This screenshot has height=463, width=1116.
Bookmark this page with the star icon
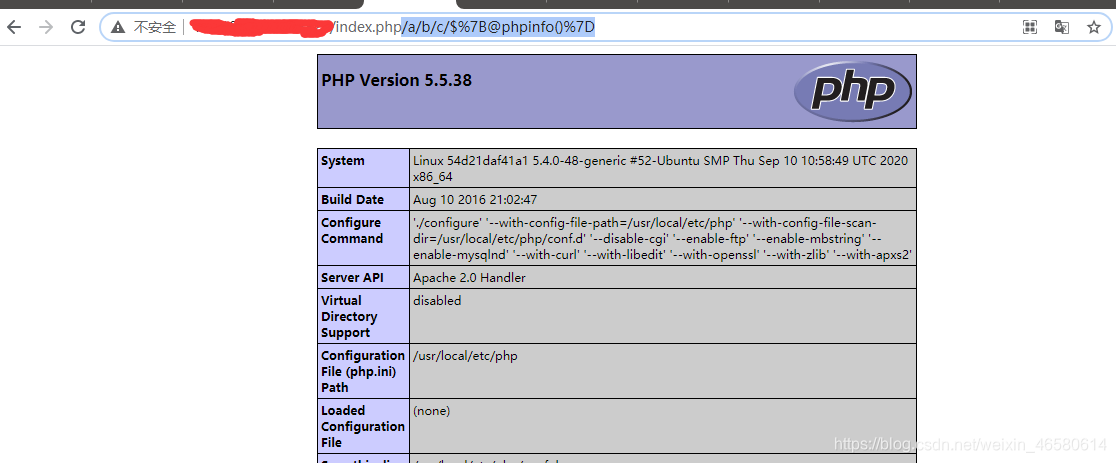click(x=1094, y=28)
